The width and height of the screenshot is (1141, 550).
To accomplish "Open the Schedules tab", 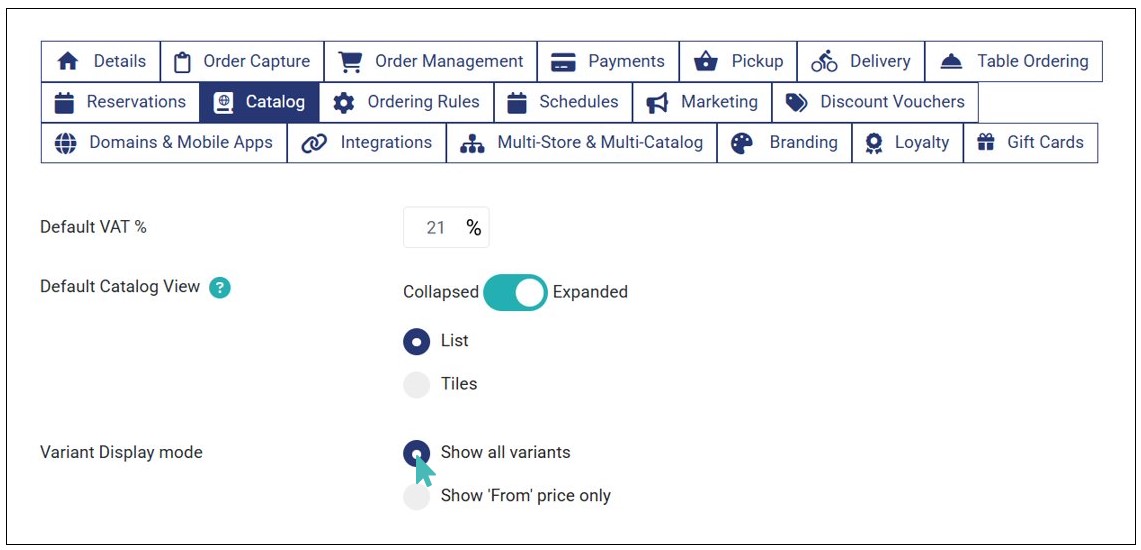I will point(563,102).
